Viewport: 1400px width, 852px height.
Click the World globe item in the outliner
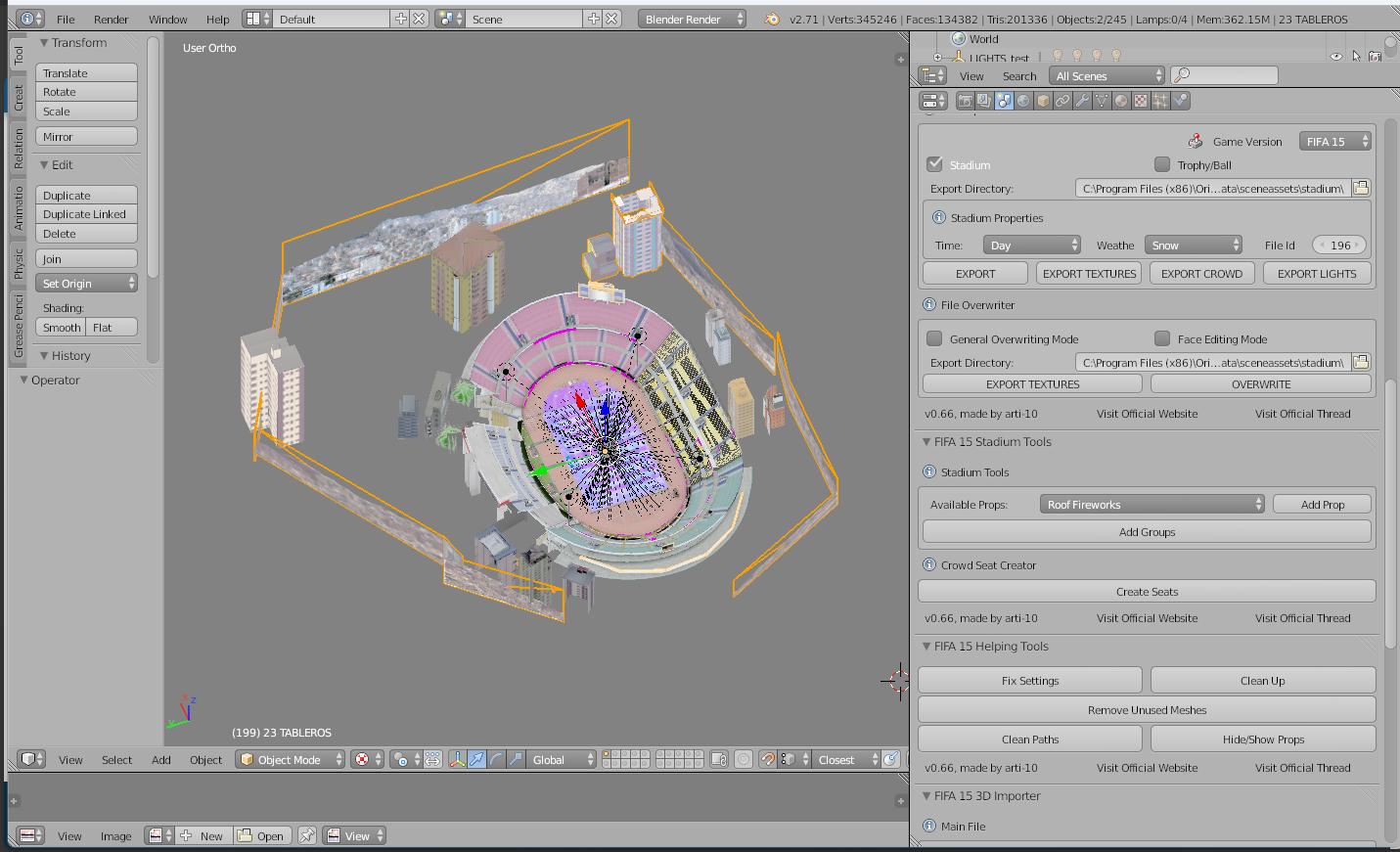[x=975, y=39]
